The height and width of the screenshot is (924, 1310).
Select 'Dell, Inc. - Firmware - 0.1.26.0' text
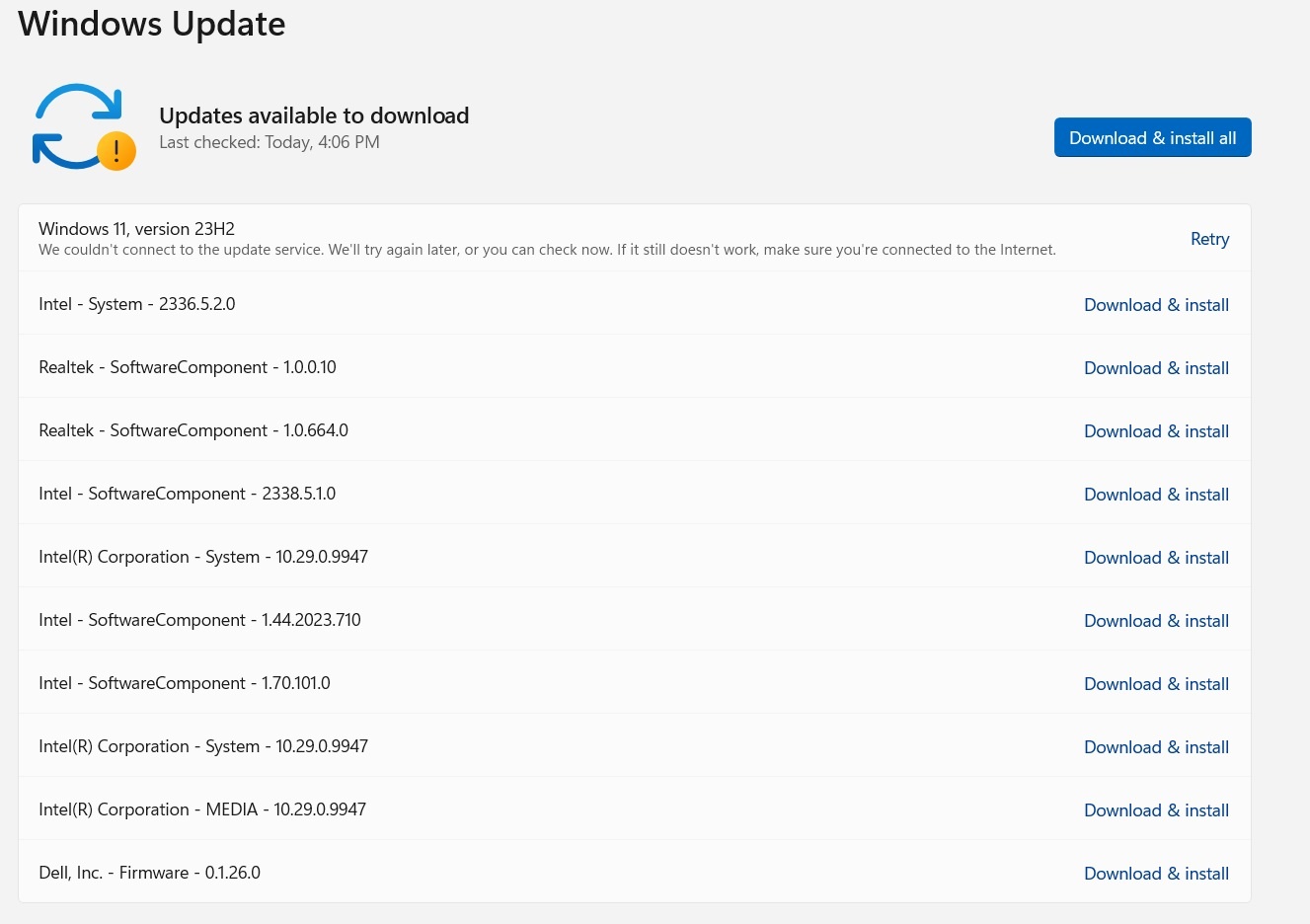(x=149, y=873)
